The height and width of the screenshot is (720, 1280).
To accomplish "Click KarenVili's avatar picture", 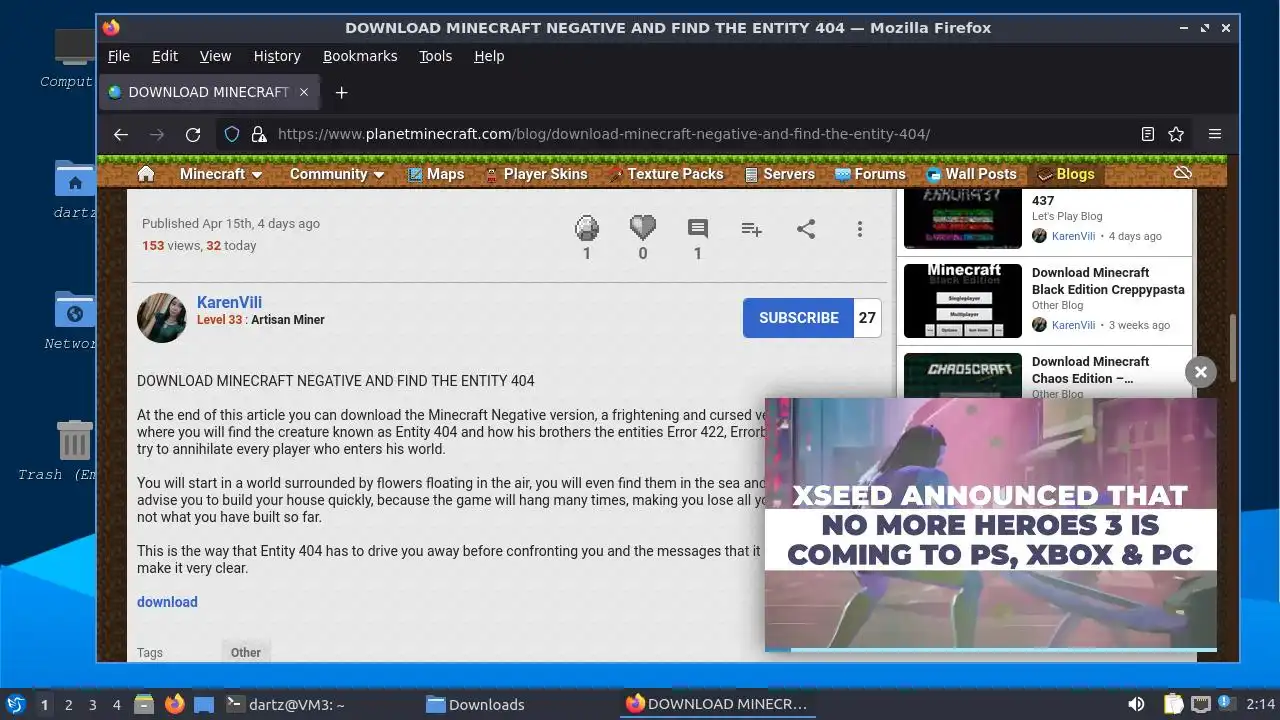I will click(162, 318).
